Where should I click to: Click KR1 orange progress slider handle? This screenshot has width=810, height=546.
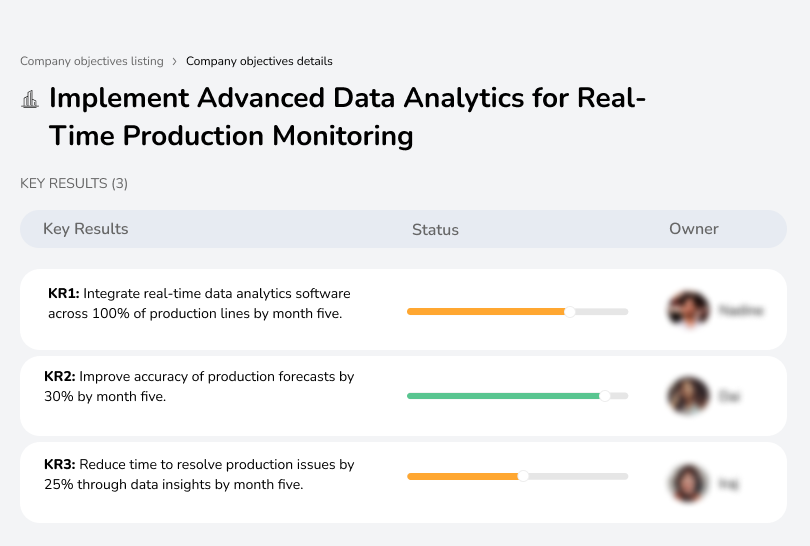tap(569, 311)
